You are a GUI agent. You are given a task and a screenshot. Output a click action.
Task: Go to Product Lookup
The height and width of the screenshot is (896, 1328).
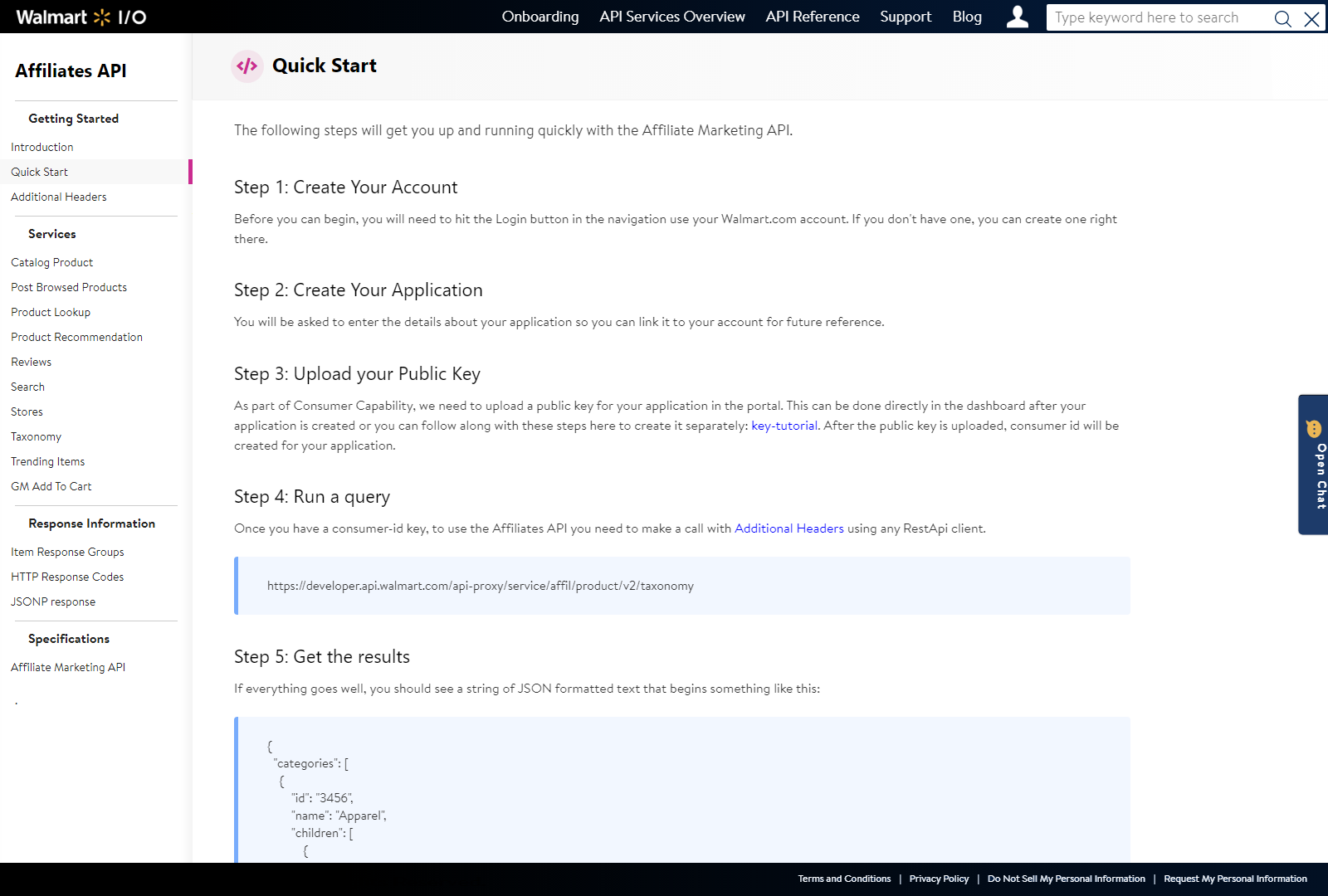(x=51, y=312)
